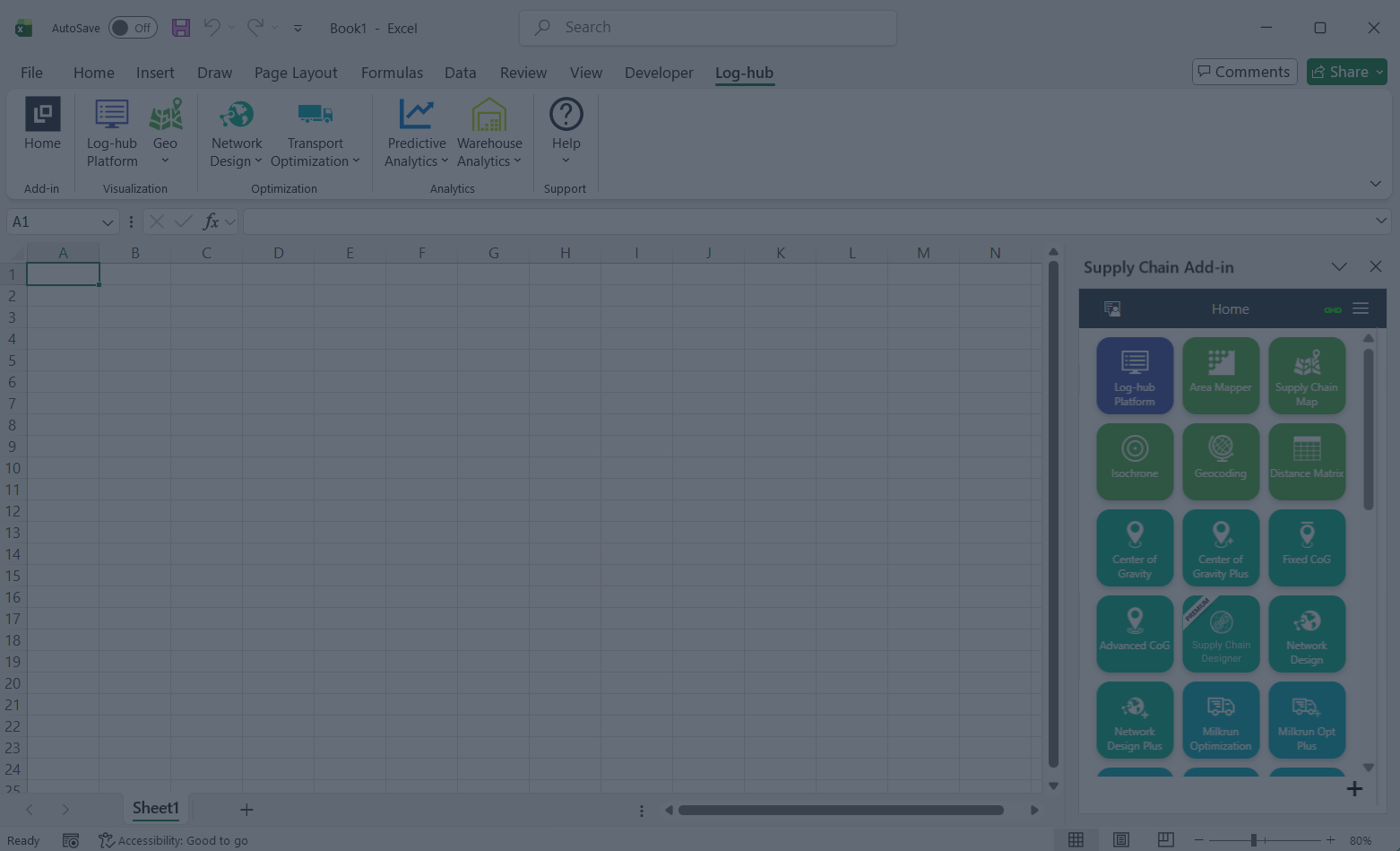Customize Quick Access Toolbar dropdown
The height and width of the screenshot is (851, 1400).
tap(298, 29)
